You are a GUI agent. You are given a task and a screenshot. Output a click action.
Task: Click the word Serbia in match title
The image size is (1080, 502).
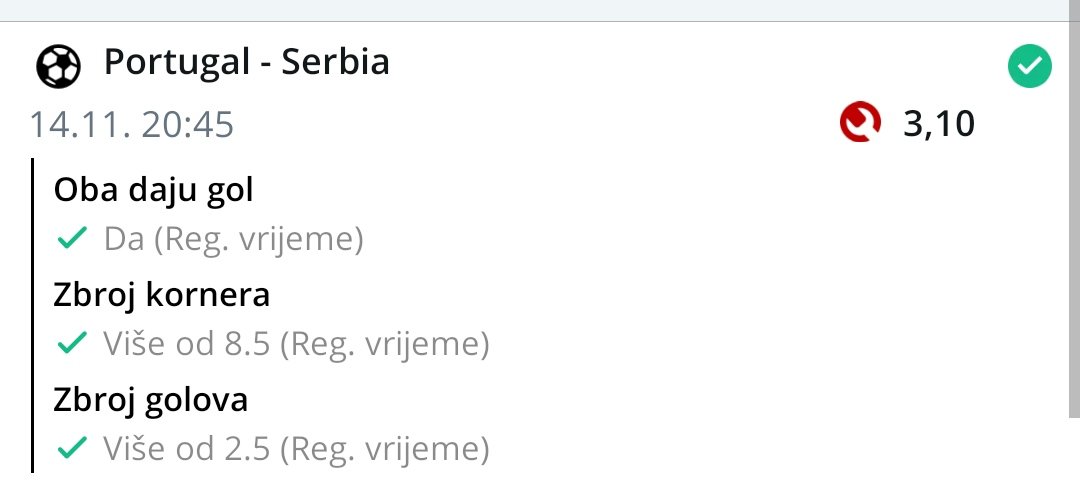tap(336, 64)
